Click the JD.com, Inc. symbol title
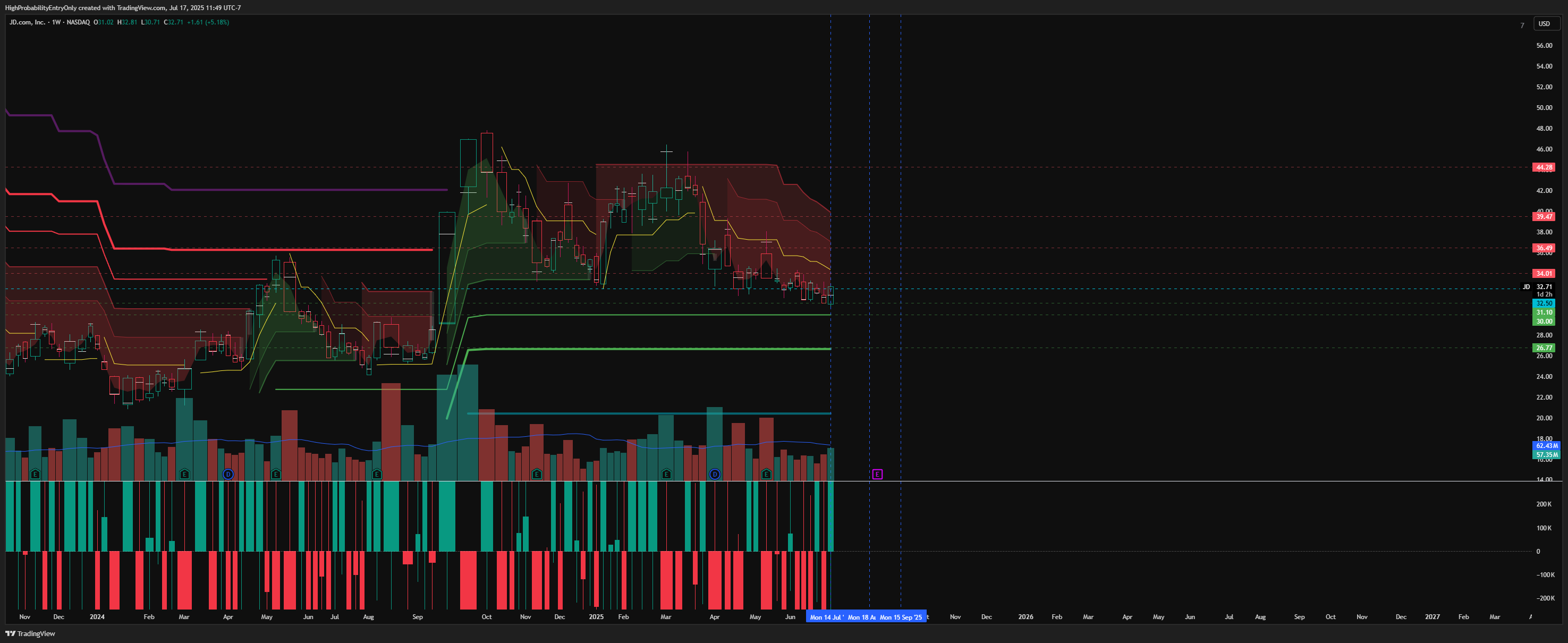The width and height of the screenshot is (1568, 643). click(28, 22)
